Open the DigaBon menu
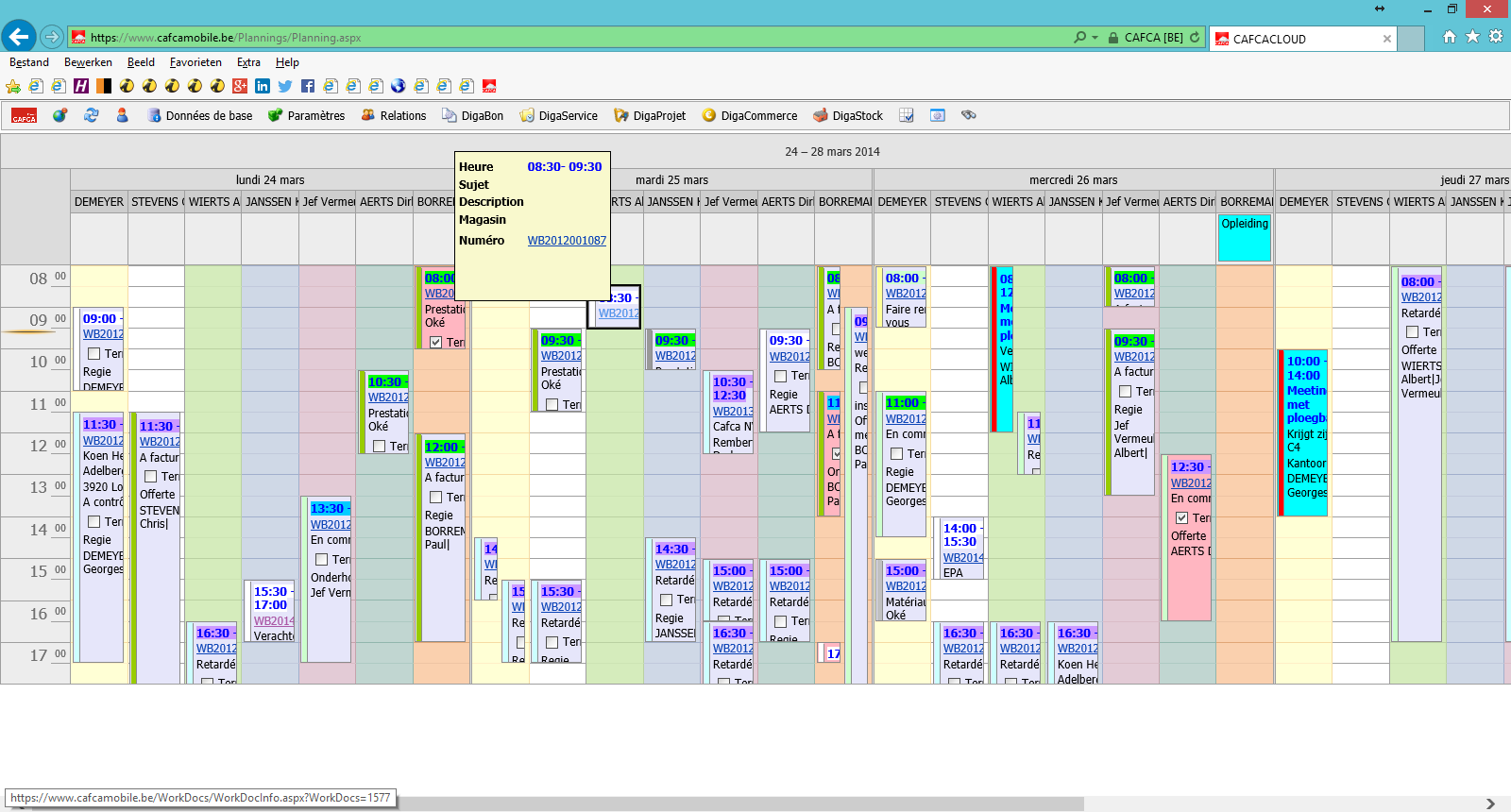Image resolution: width=1511 pixels, height=812 pixels. pyautogui.click(x=473, y=115)
